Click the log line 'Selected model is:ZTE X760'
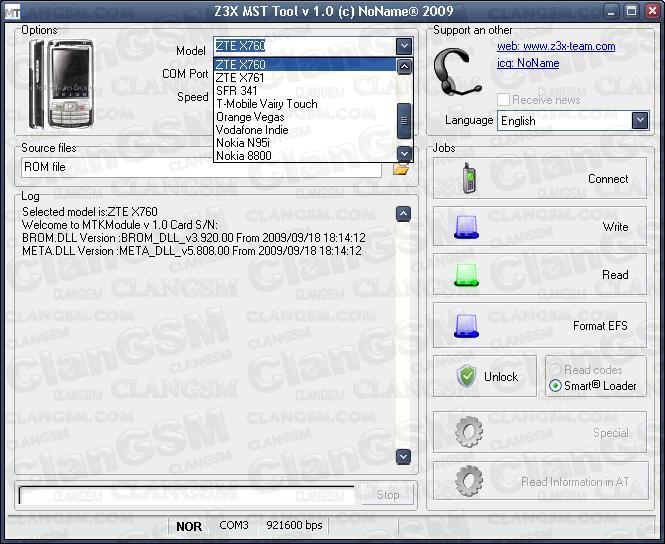This screenshot has height=544, width=665. coord(90,212)
